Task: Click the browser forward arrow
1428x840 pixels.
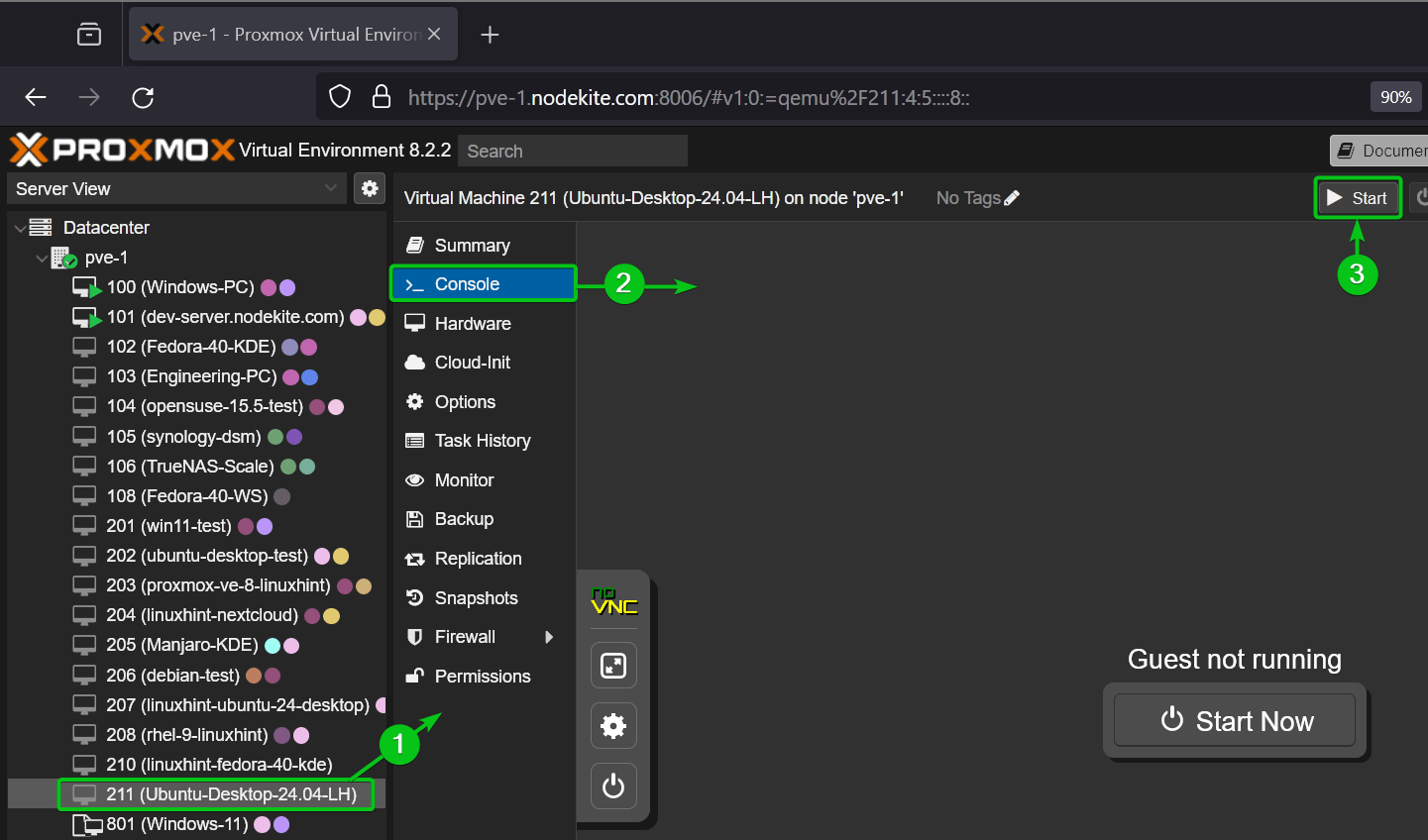Action: (x=89, y=97)
